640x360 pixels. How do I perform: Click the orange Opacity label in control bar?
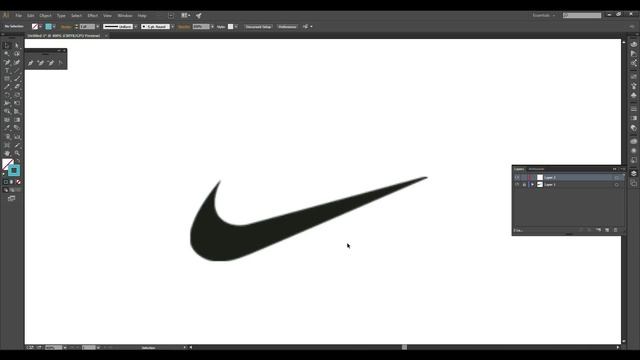click(184, 27)
